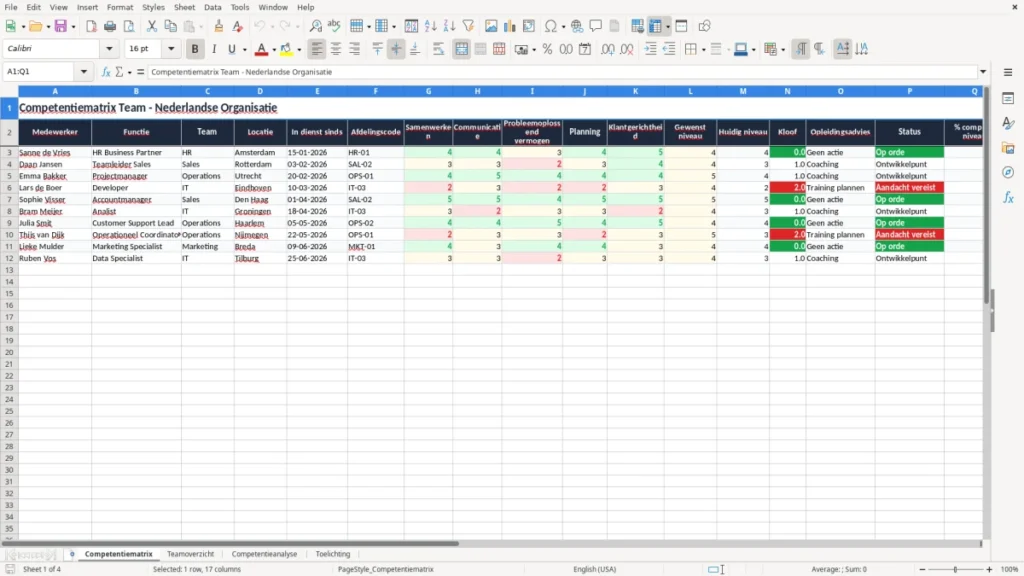Viewport: 1024px width, 576px height.
Task: Click the Copy icon
Action: tap(170, 26)
